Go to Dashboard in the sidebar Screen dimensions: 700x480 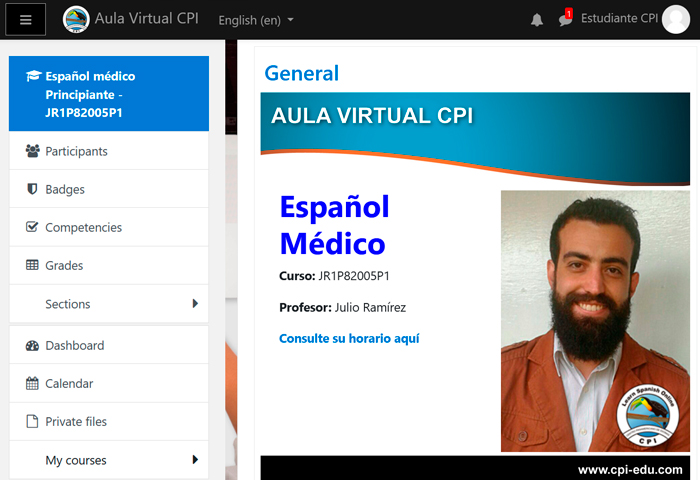(109, 345)
